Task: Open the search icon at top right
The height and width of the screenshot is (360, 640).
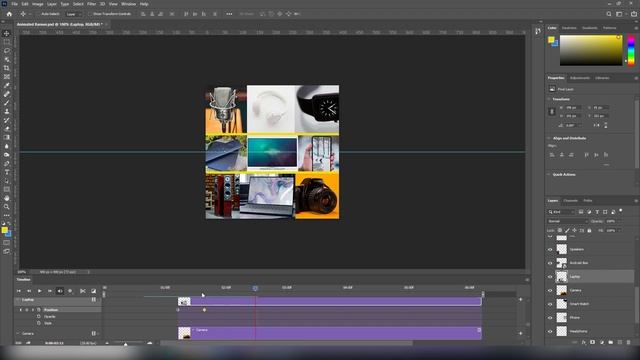Action: 609,14
